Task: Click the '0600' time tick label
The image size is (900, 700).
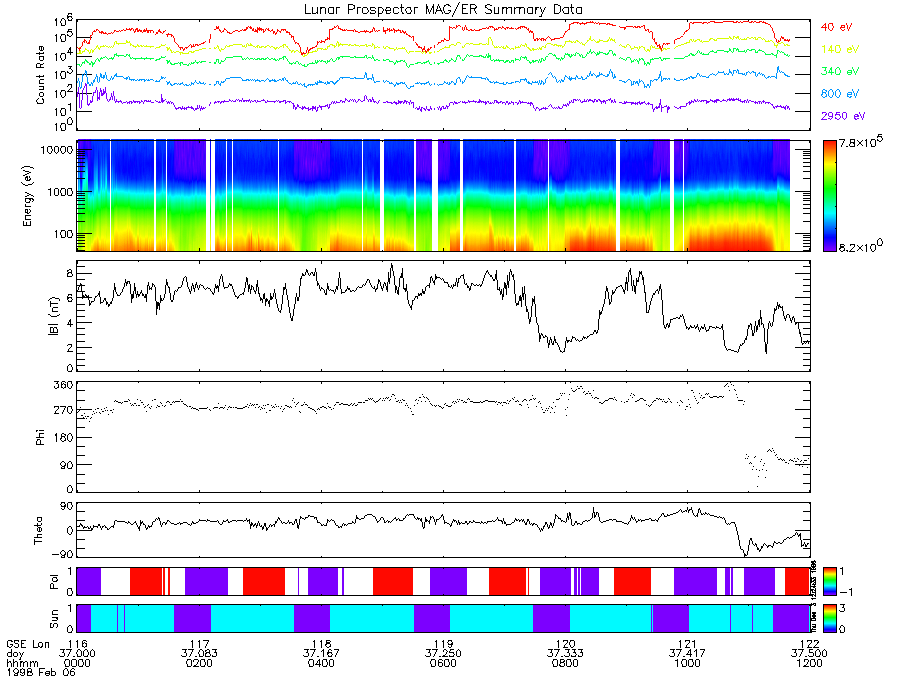Action: click(x=443, y=663)
